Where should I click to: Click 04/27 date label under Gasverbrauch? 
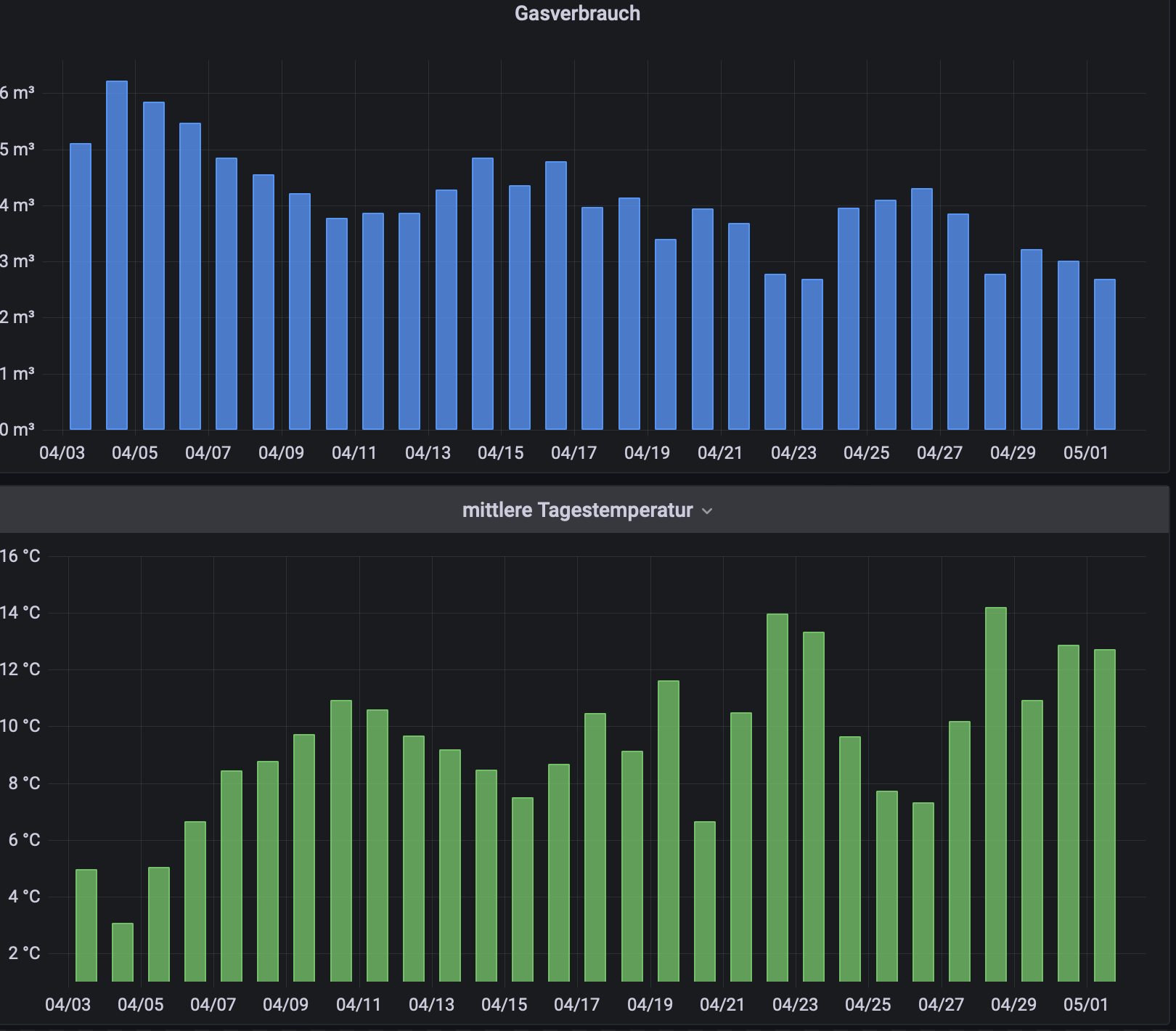point(939,453)
